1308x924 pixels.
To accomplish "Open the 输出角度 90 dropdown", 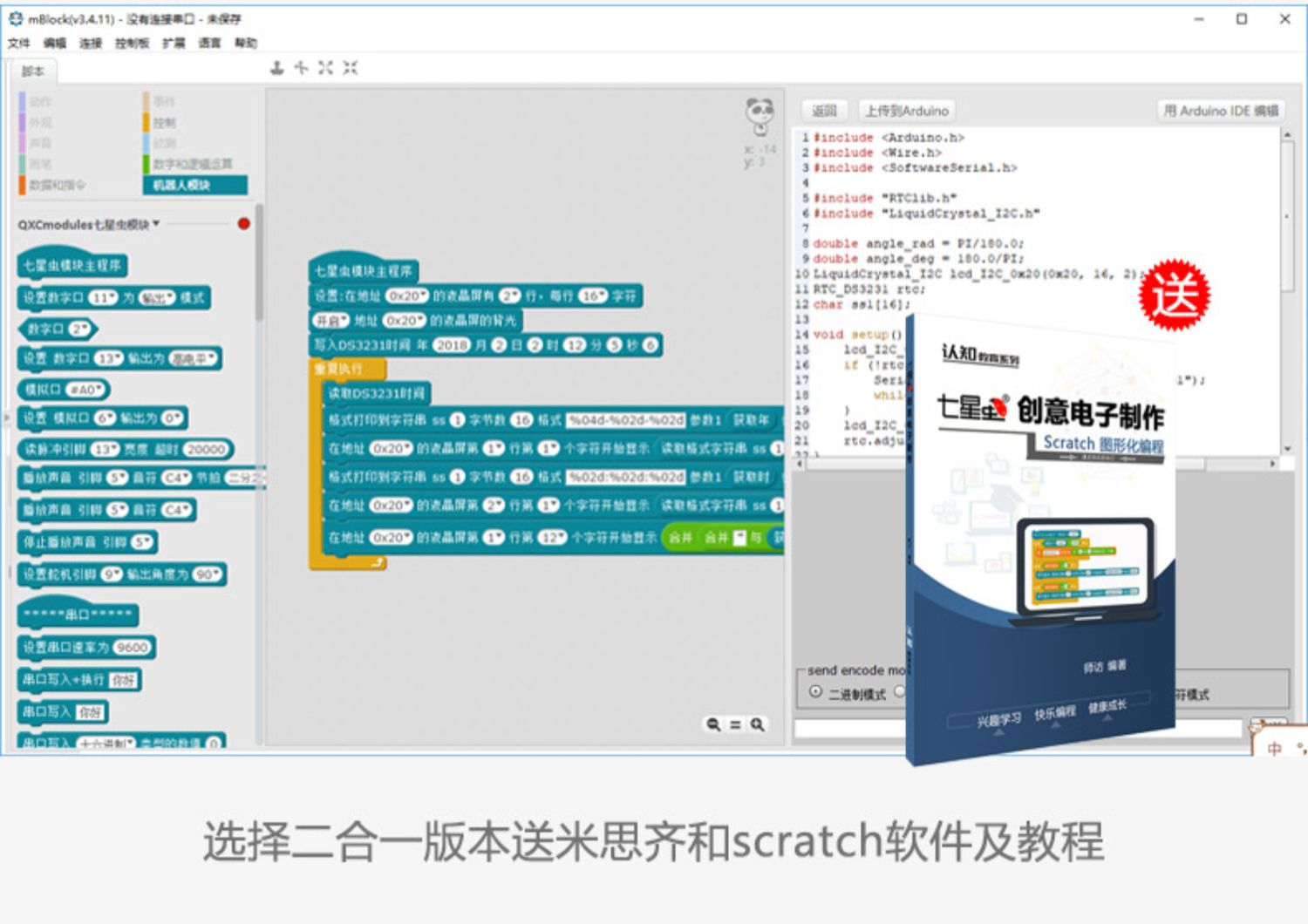I will 208,574.
